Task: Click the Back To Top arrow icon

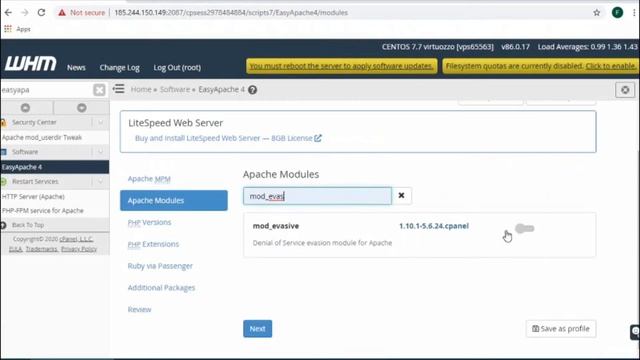Action: [3, 225]
